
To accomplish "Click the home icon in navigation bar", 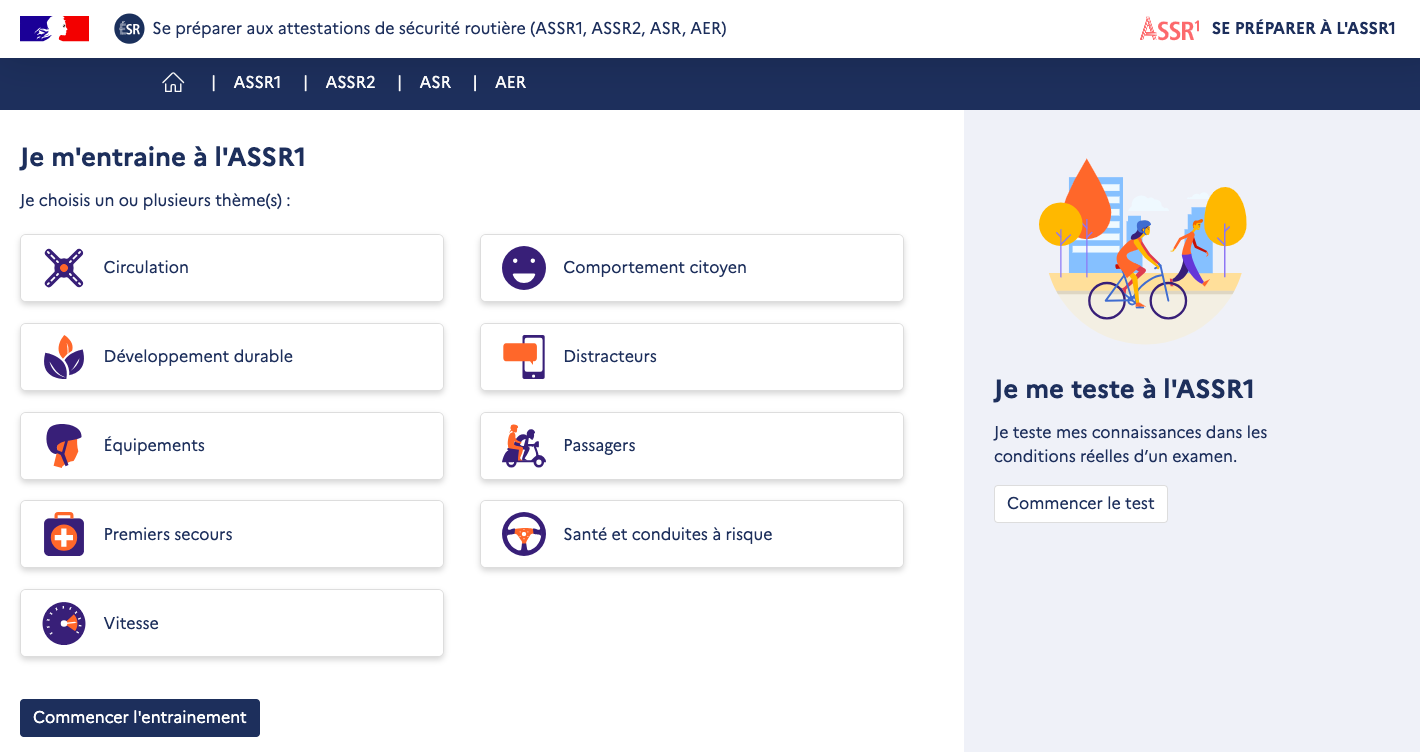I will (x=173, y=83).
